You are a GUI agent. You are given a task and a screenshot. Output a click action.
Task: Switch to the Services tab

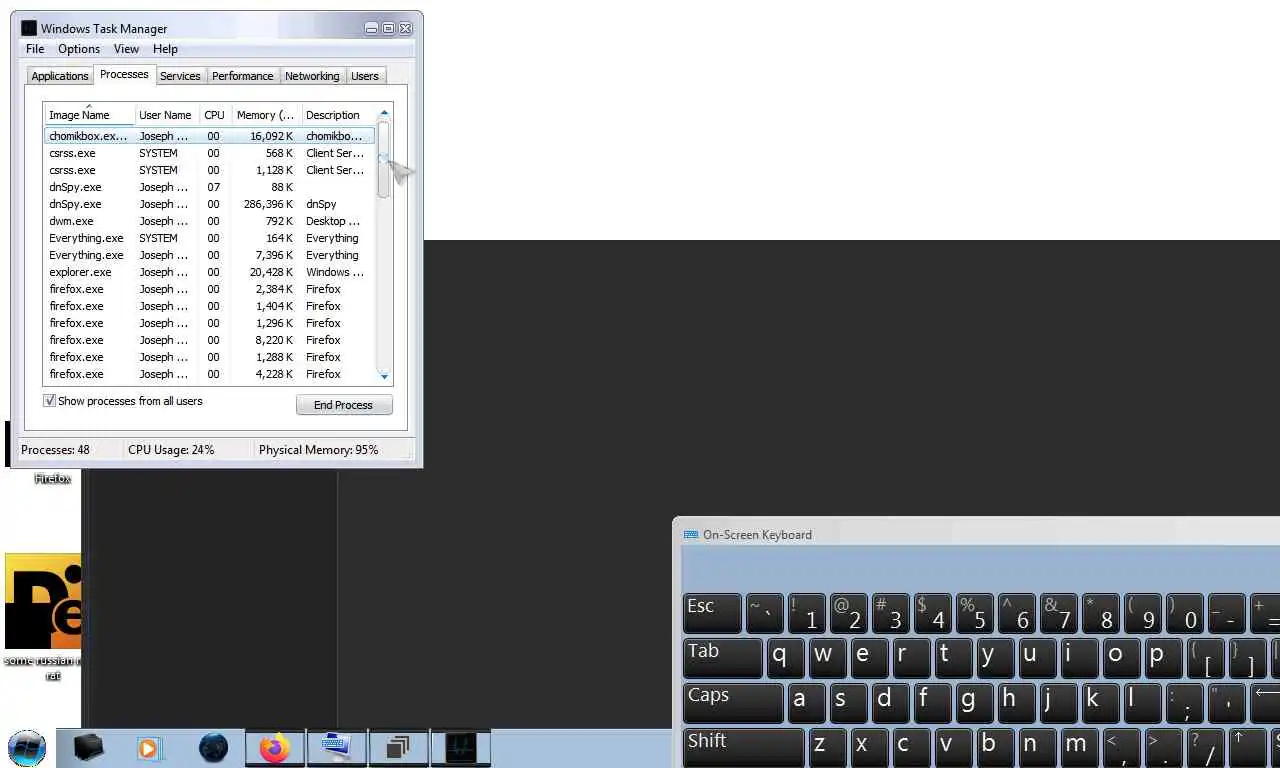[x=180, y=76]
